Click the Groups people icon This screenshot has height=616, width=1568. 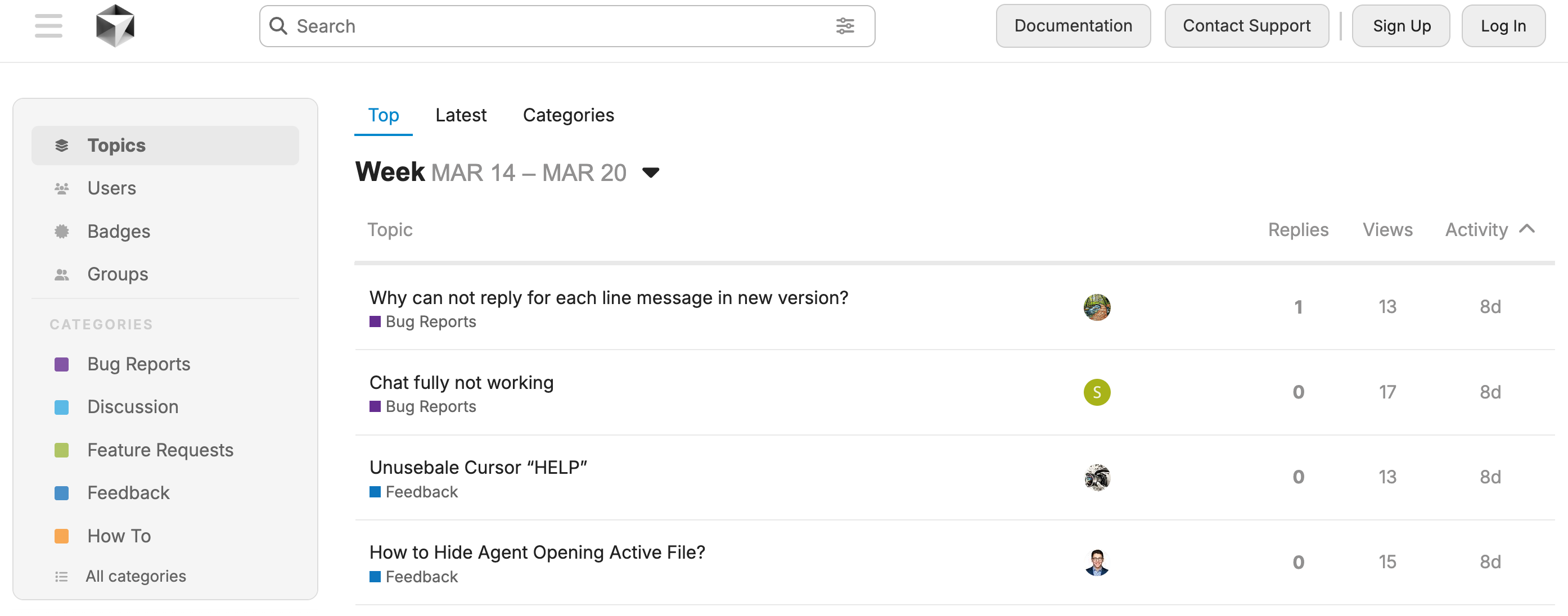(61, 274)
